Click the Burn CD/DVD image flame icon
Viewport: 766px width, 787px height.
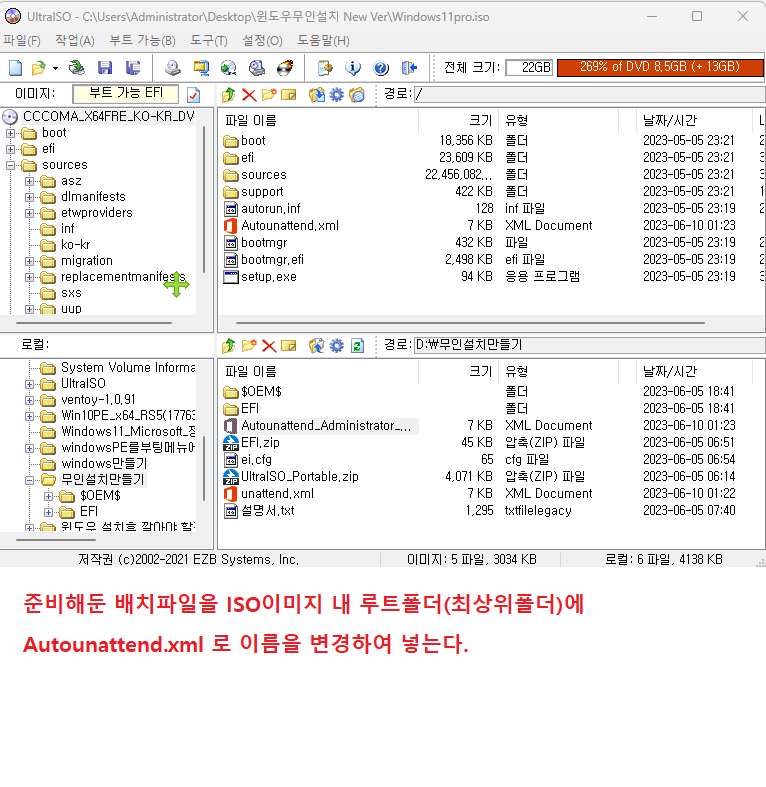coord(285,67)
